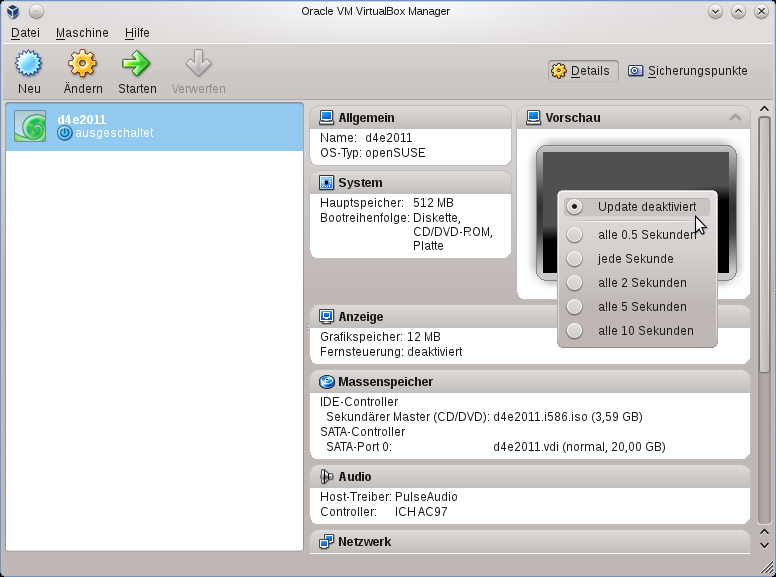776x577 pixels.
Task: Click the Audio speaker icon
Action: pos(326,476)
